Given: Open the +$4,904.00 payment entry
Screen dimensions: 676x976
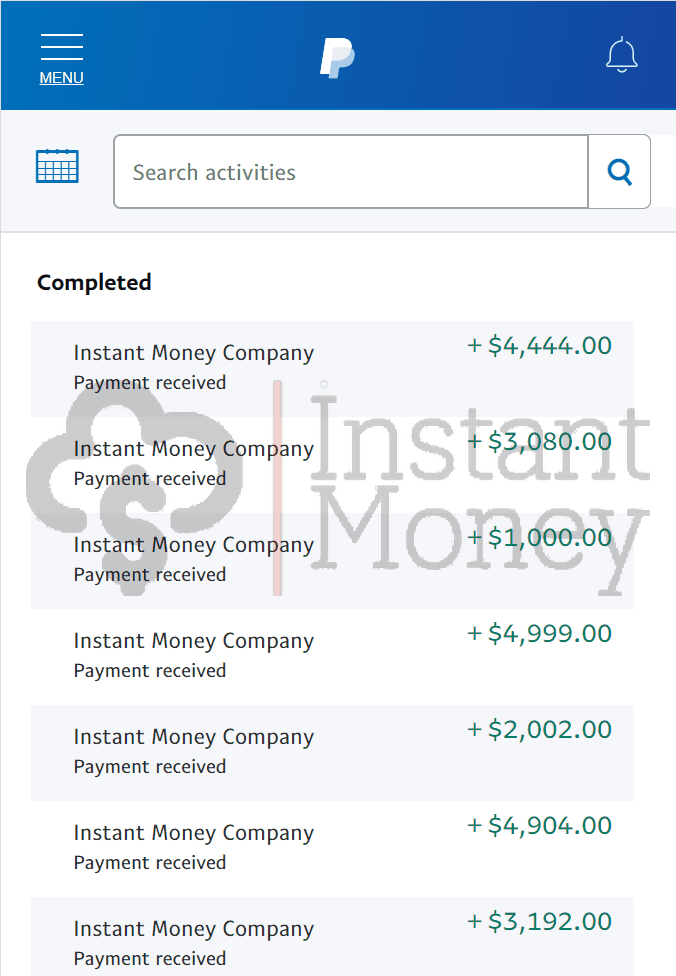Looking at the screenshot, I should tap(332, 849).
